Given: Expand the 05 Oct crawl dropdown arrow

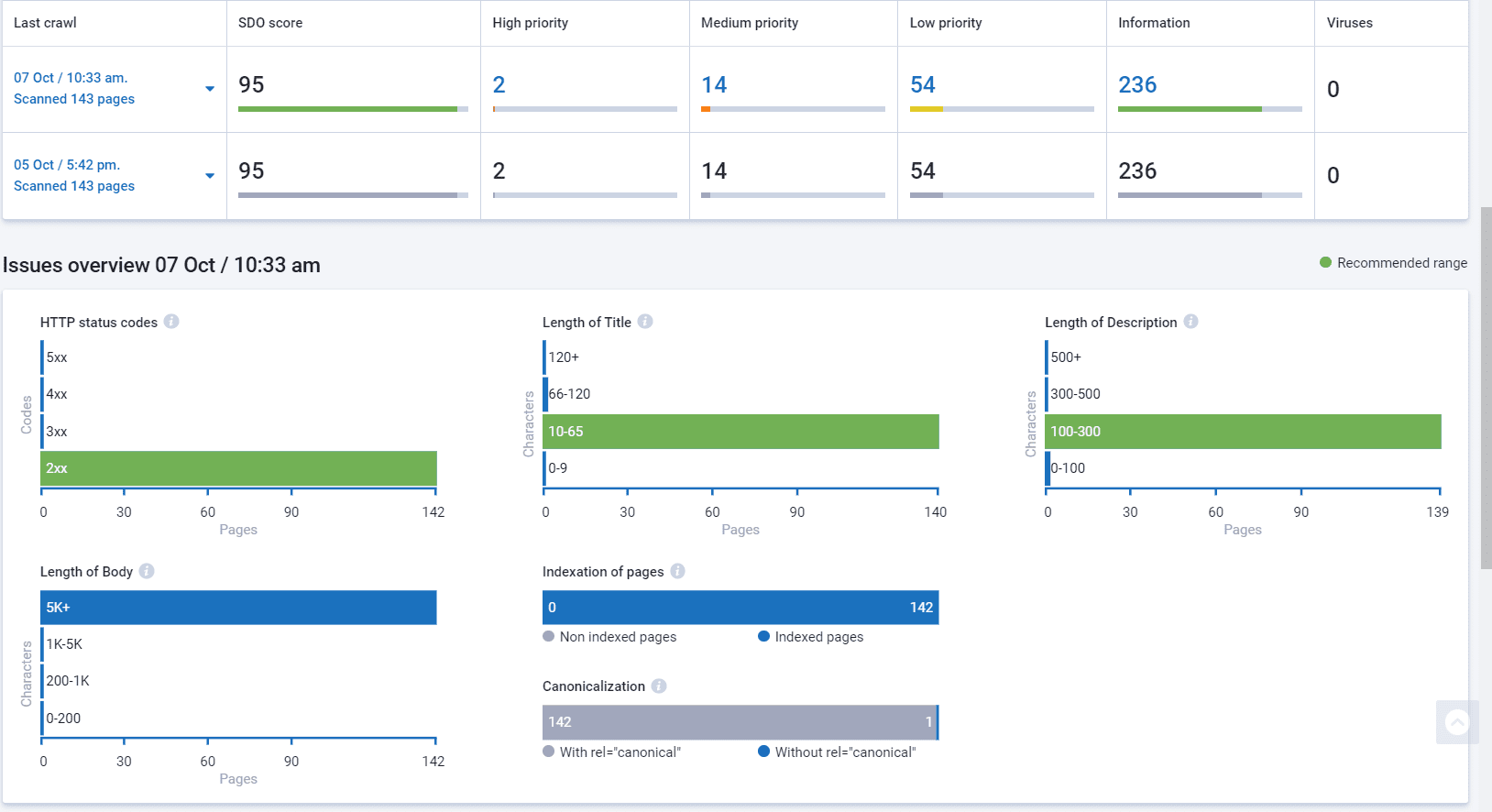Looking at the screenshot, I should click(210, 176).
